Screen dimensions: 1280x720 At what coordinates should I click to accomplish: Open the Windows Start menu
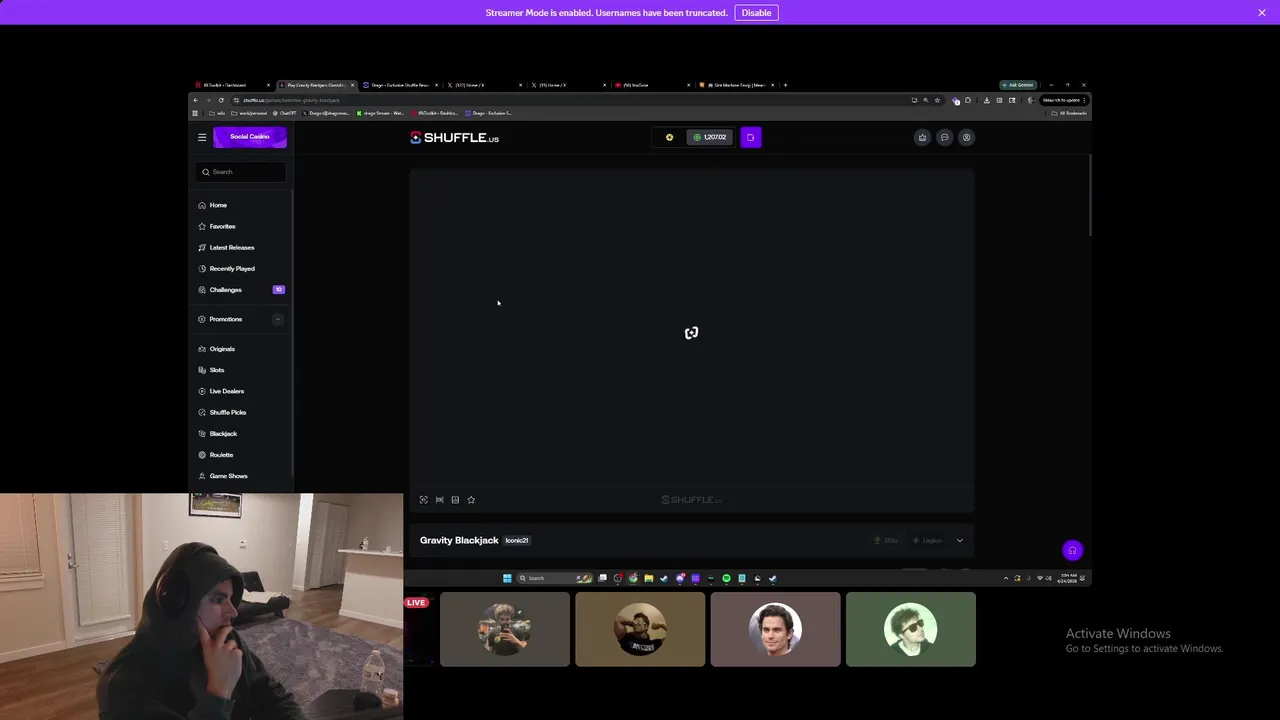point(507,578)
